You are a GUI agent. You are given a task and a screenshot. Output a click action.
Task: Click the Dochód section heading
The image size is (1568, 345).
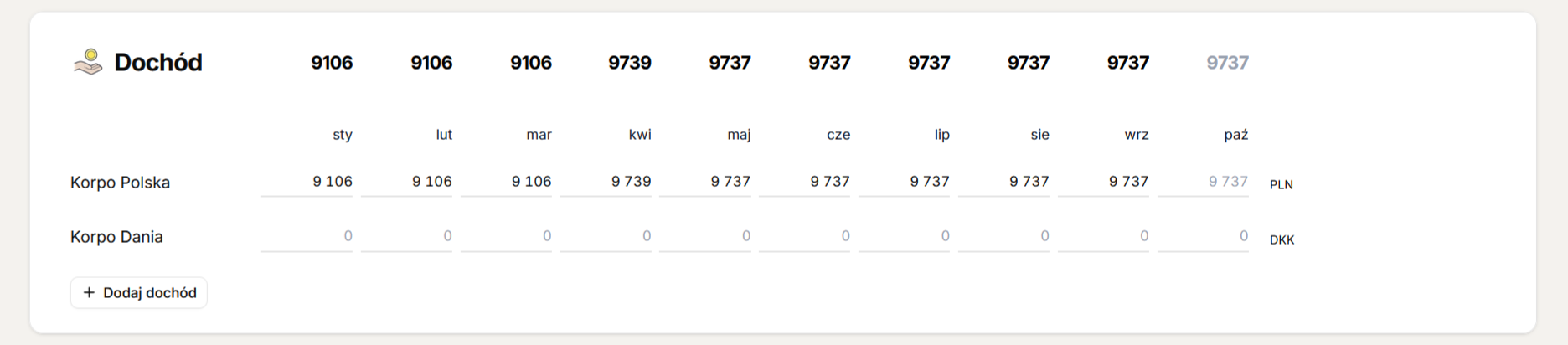pos(158,63)
